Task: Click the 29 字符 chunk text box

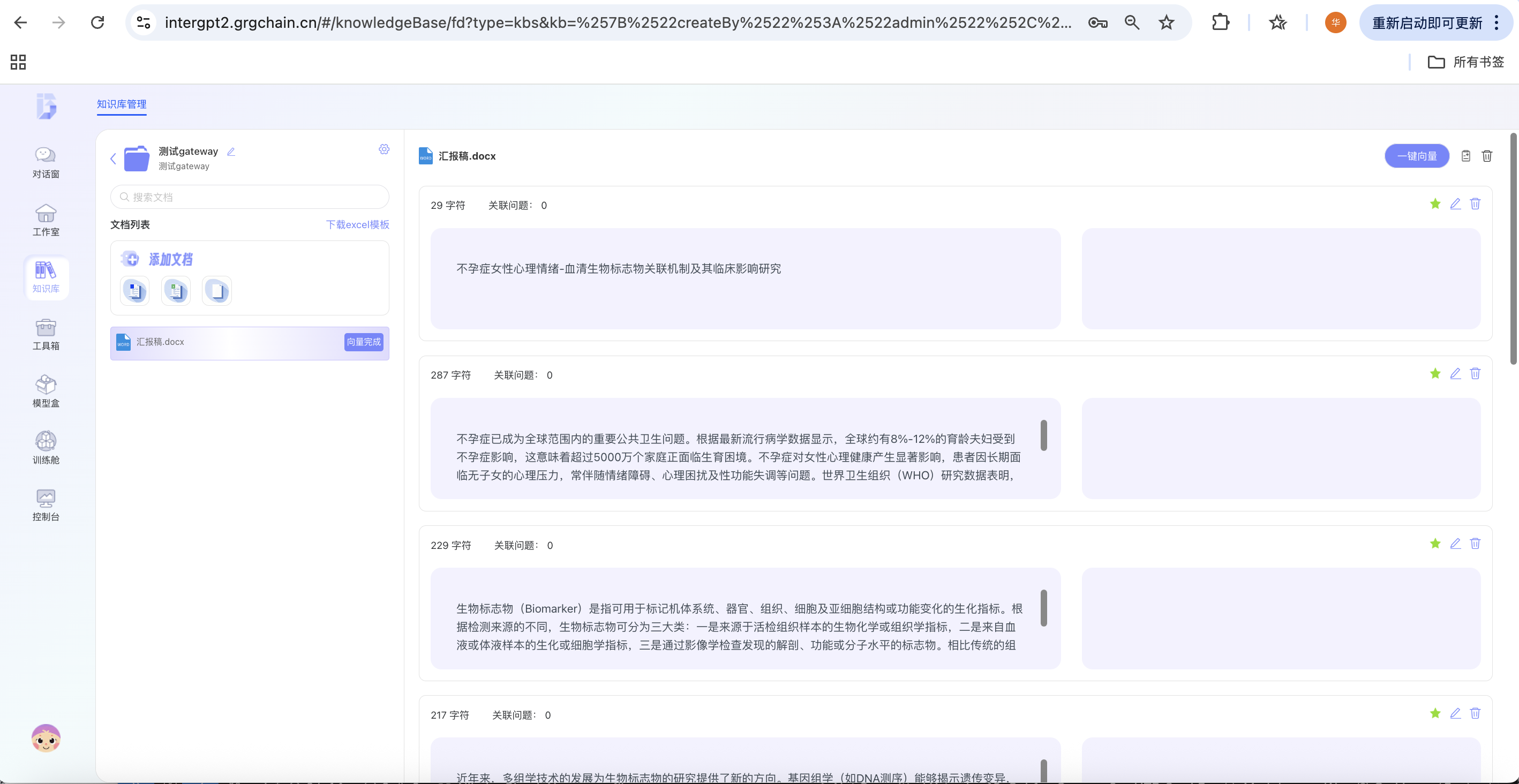Action: click(745, 279)
